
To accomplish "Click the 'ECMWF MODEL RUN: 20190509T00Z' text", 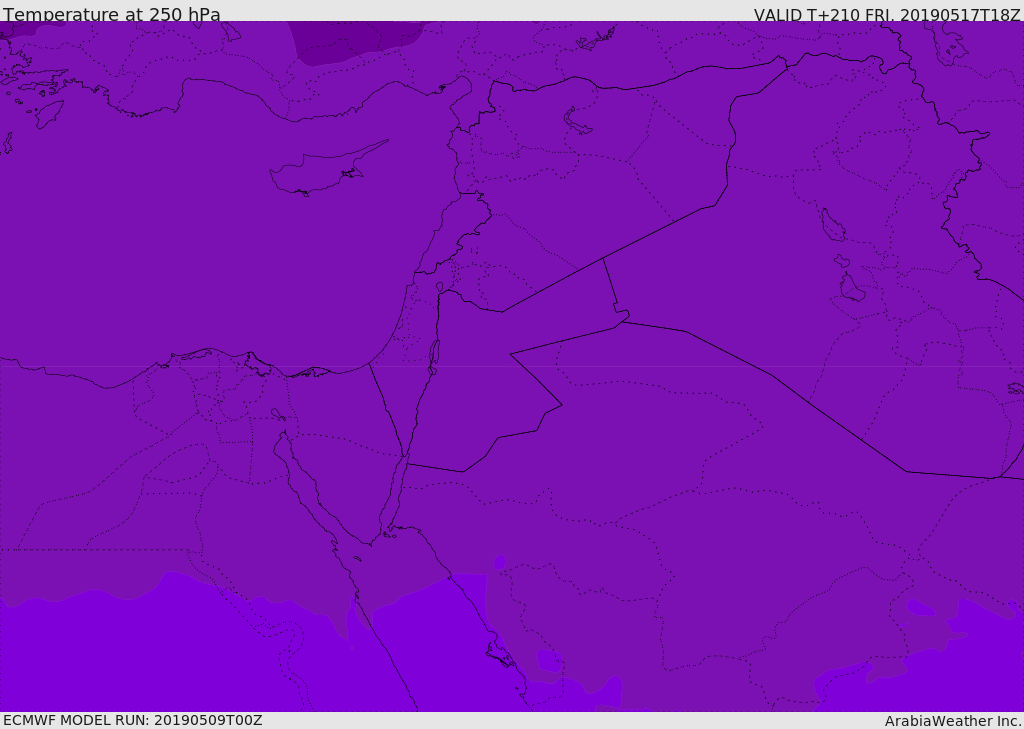I will [133, 720].
